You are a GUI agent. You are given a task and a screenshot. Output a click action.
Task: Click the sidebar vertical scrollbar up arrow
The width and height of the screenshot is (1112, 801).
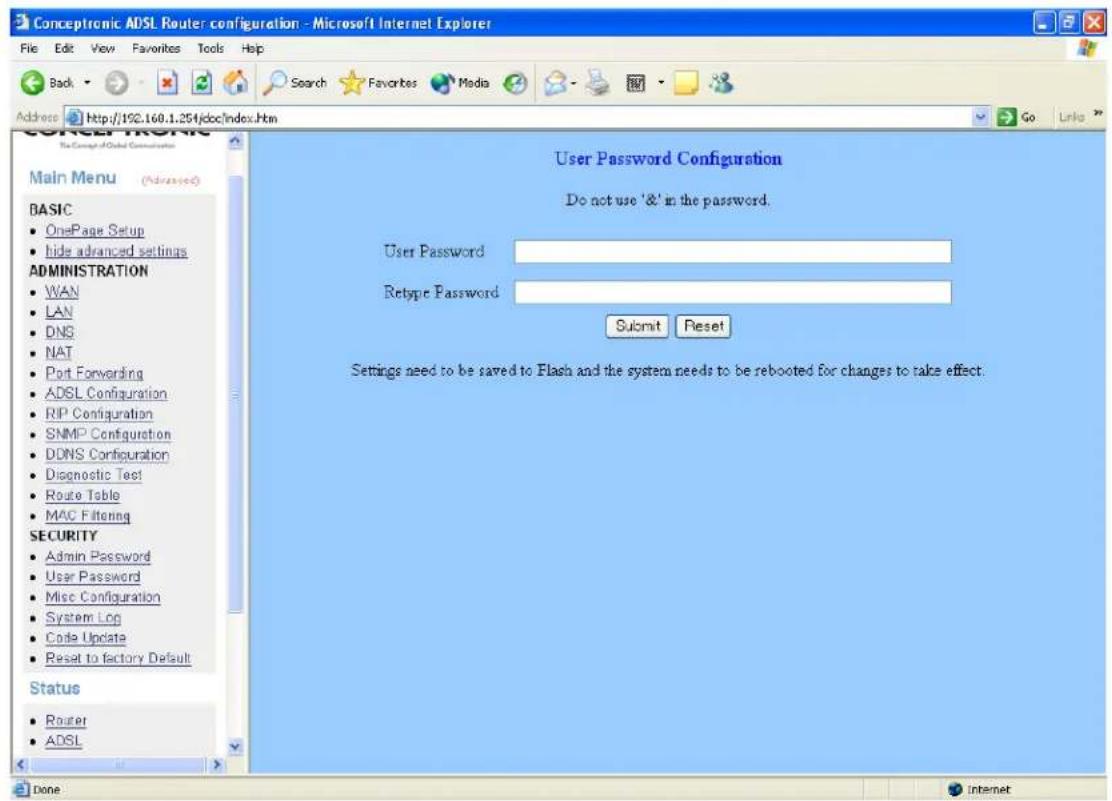click(x=235, y=142)
